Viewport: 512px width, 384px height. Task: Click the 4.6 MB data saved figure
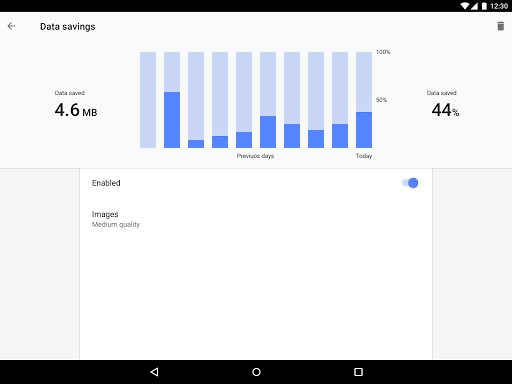76,110
